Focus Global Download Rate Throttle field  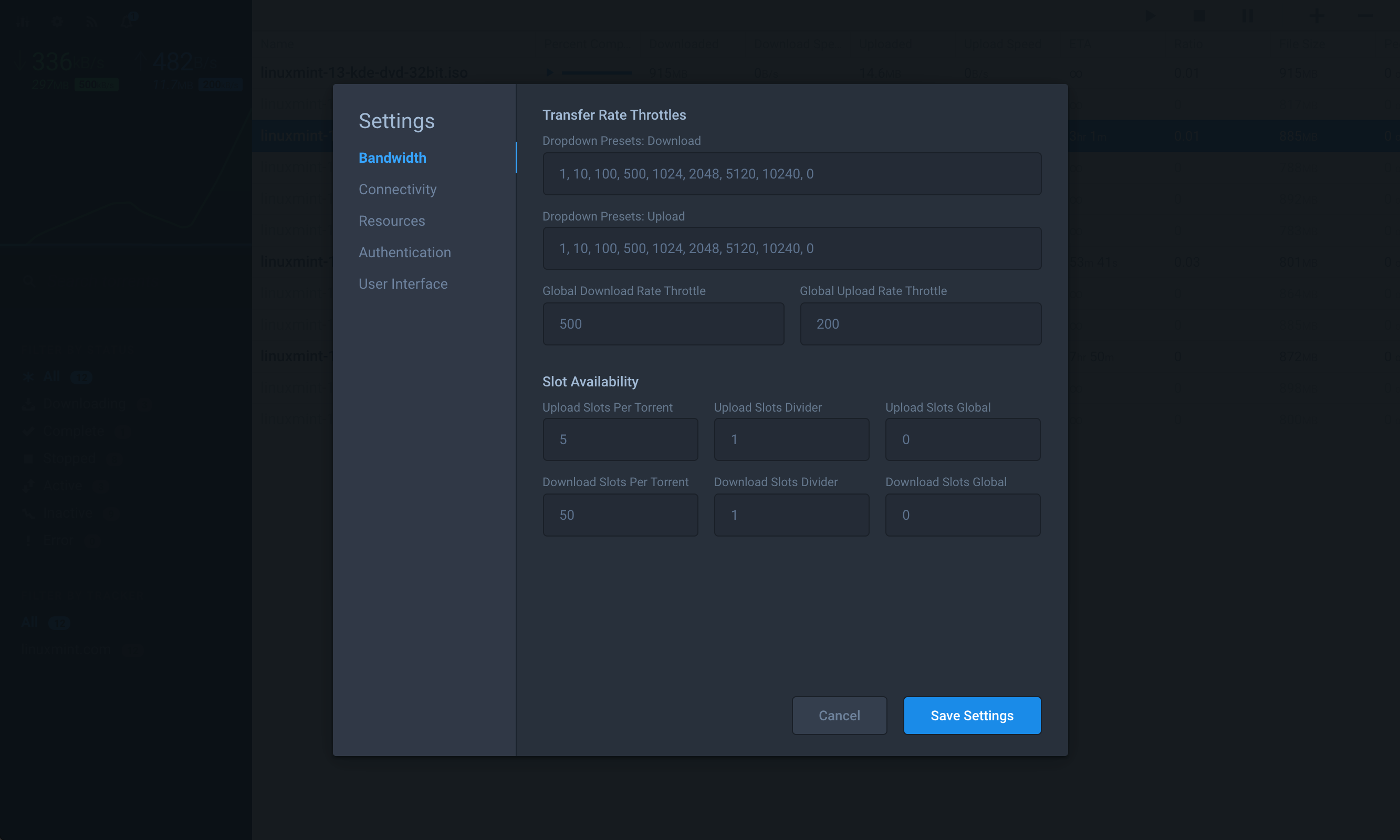click(663, 324)
